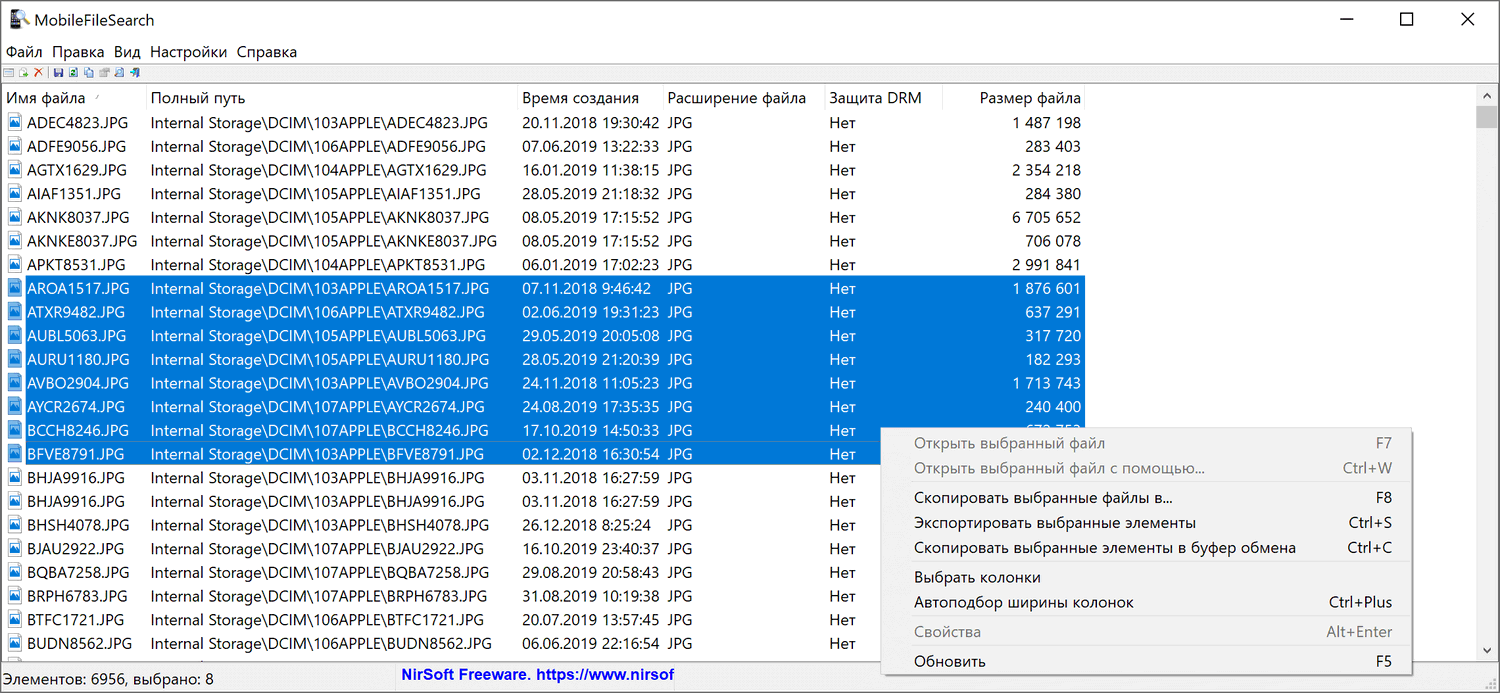Screen dimensions: 1500x693
Task: Click the file icon beside ADEC4823.JPG
Action: pyautogui.click(x=14, y=122)
